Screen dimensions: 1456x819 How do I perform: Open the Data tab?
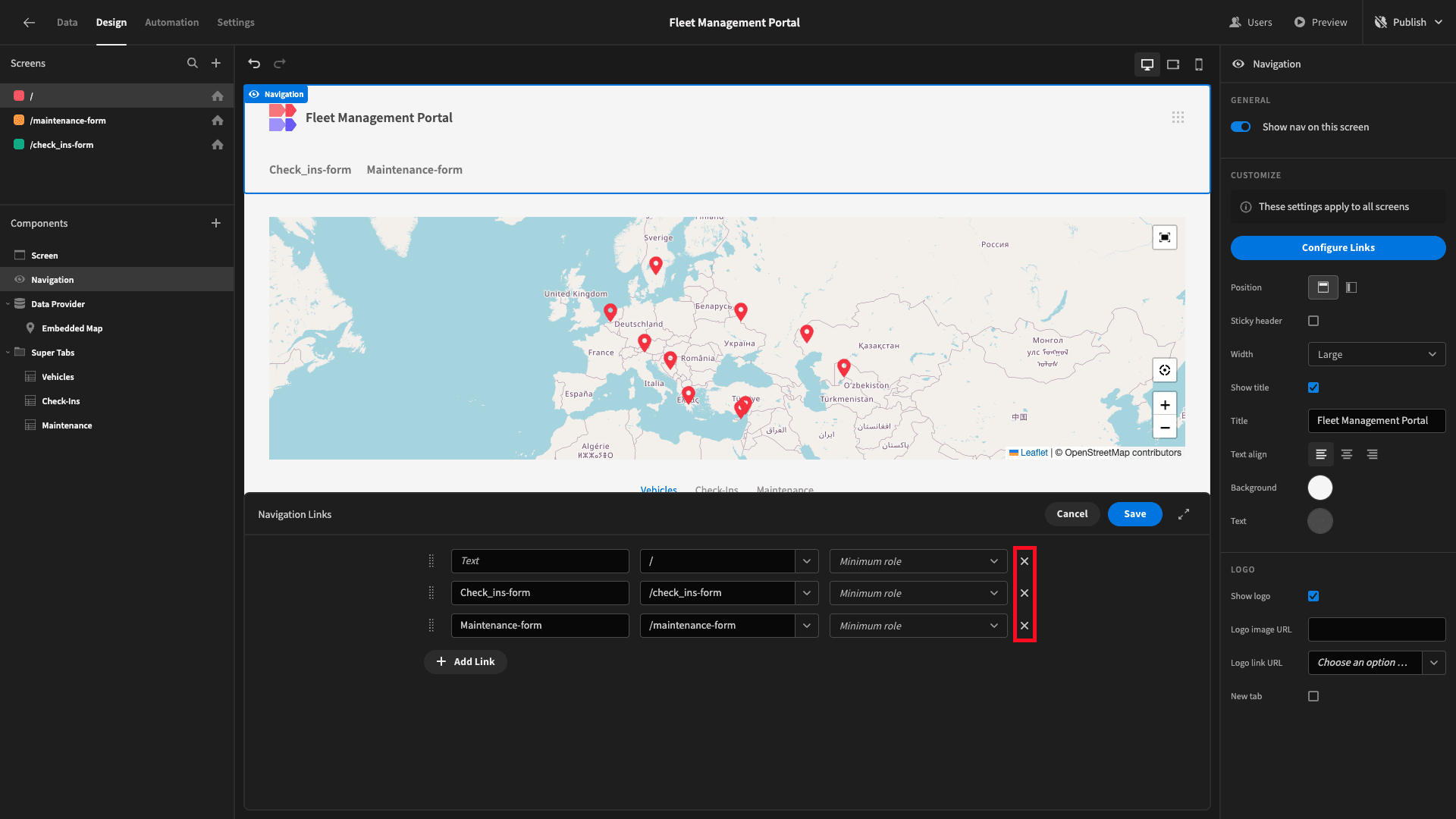[67, 23]
